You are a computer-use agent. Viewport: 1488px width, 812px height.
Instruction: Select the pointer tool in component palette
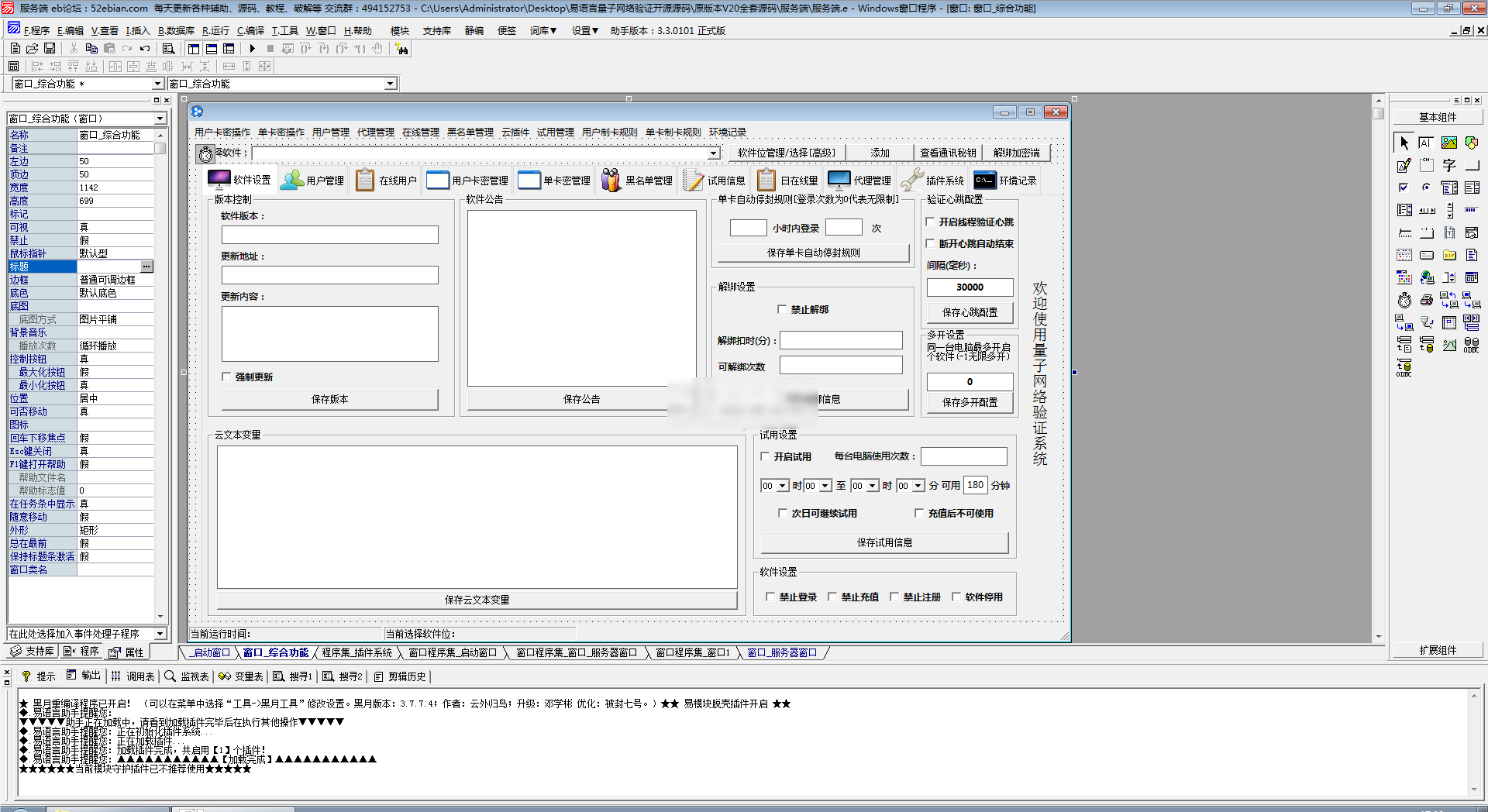[1404, 143]
